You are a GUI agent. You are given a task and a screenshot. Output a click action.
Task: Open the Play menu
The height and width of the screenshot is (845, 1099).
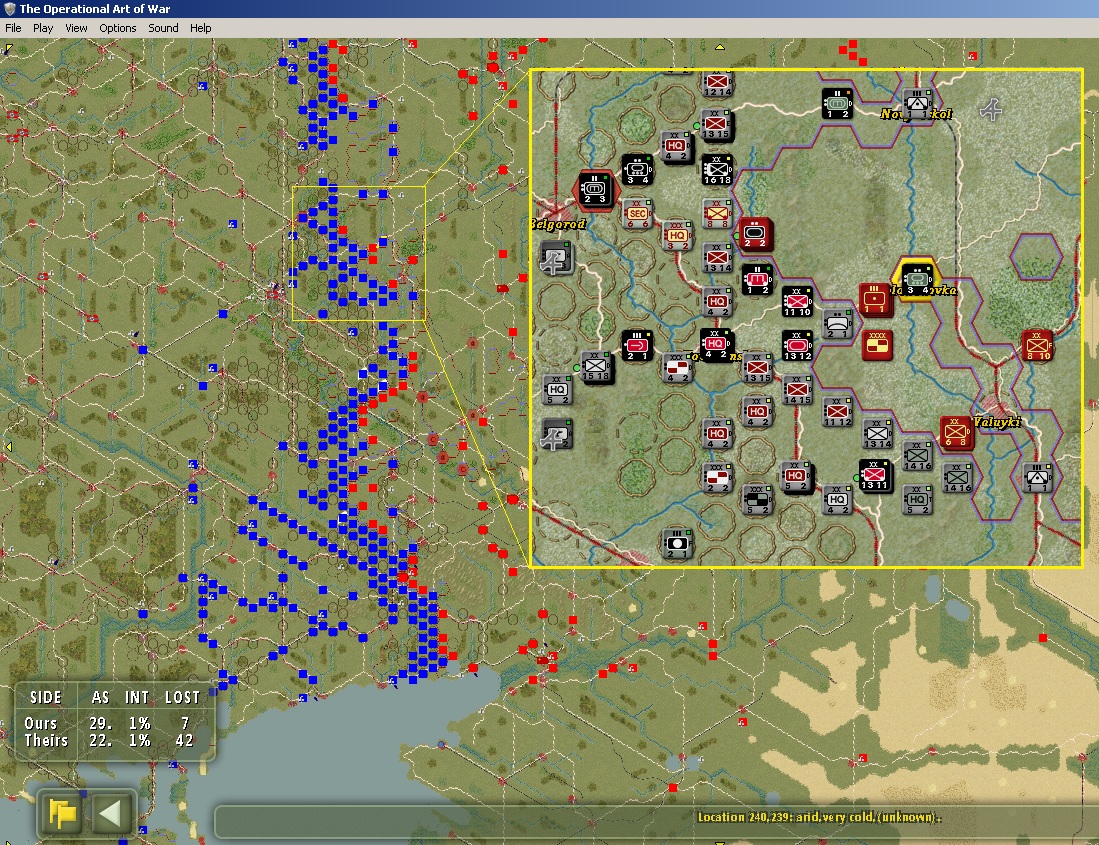pyautogui.click(x=43, y=28)
